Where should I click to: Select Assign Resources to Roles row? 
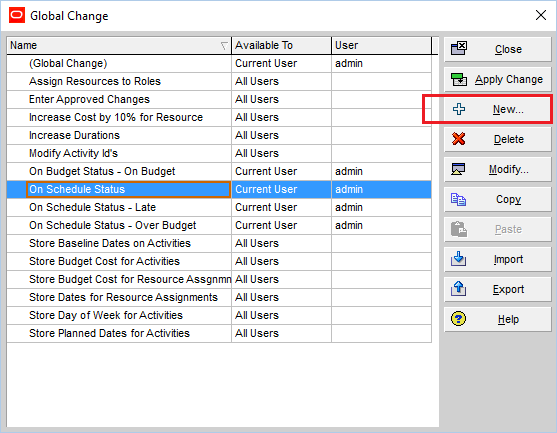tap(219, 81)
